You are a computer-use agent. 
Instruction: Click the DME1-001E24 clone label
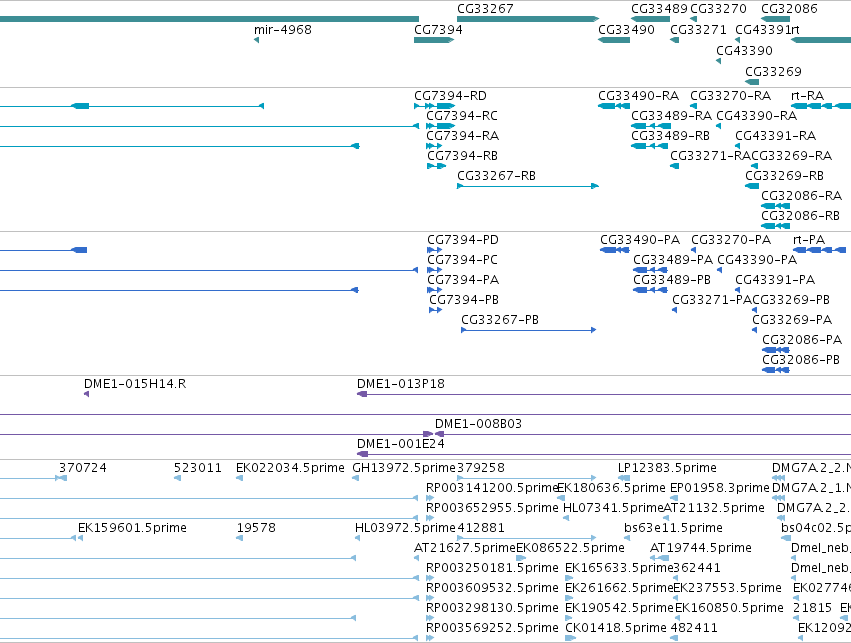click(401, 444)
